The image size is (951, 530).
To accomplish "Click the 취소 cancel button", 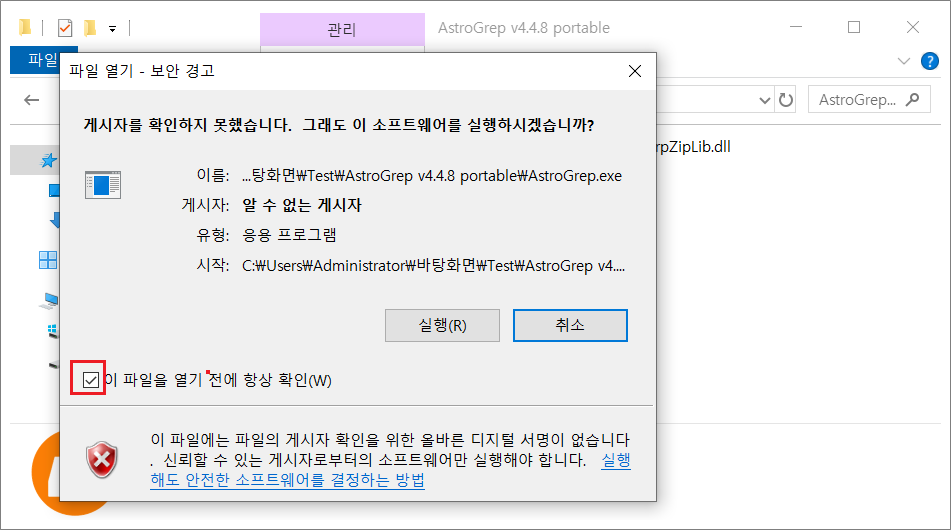I will 570,326.
